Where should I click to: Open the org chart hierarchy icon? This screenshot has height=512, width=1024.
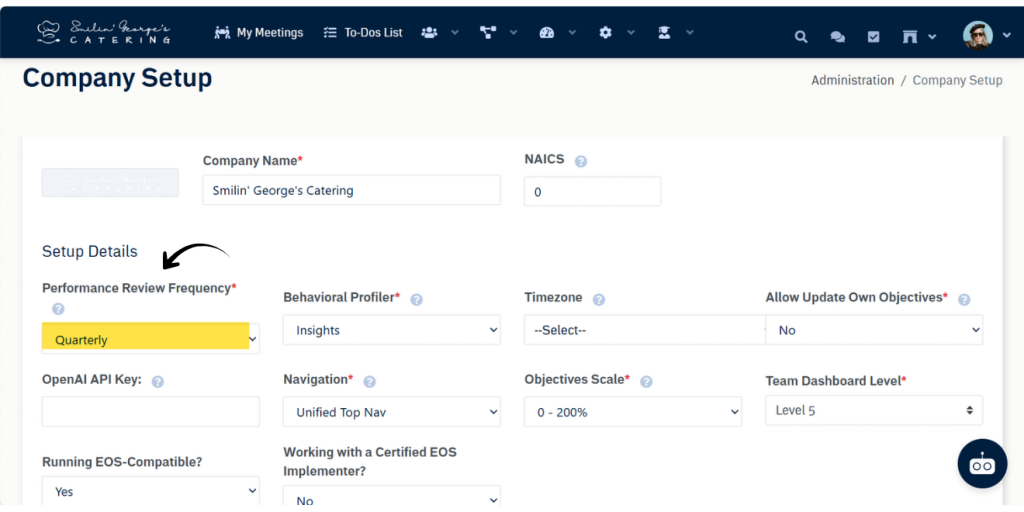(x=488, y=33)
